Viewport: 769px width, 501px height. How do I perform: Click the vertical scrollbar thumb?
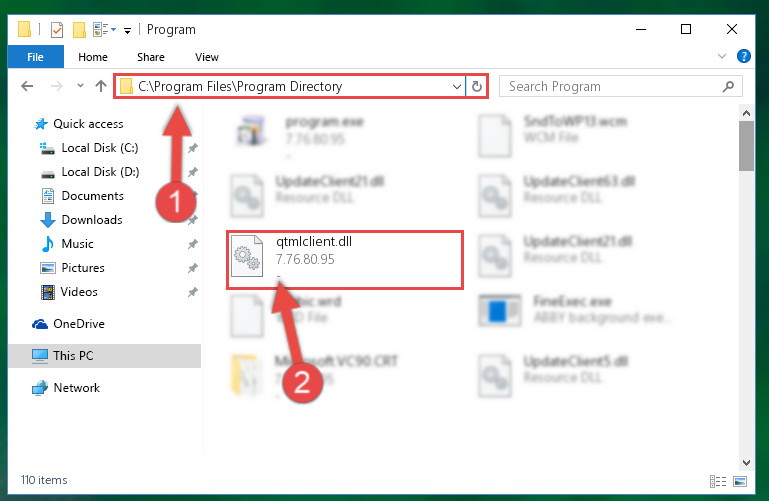(x=746, y=146)
